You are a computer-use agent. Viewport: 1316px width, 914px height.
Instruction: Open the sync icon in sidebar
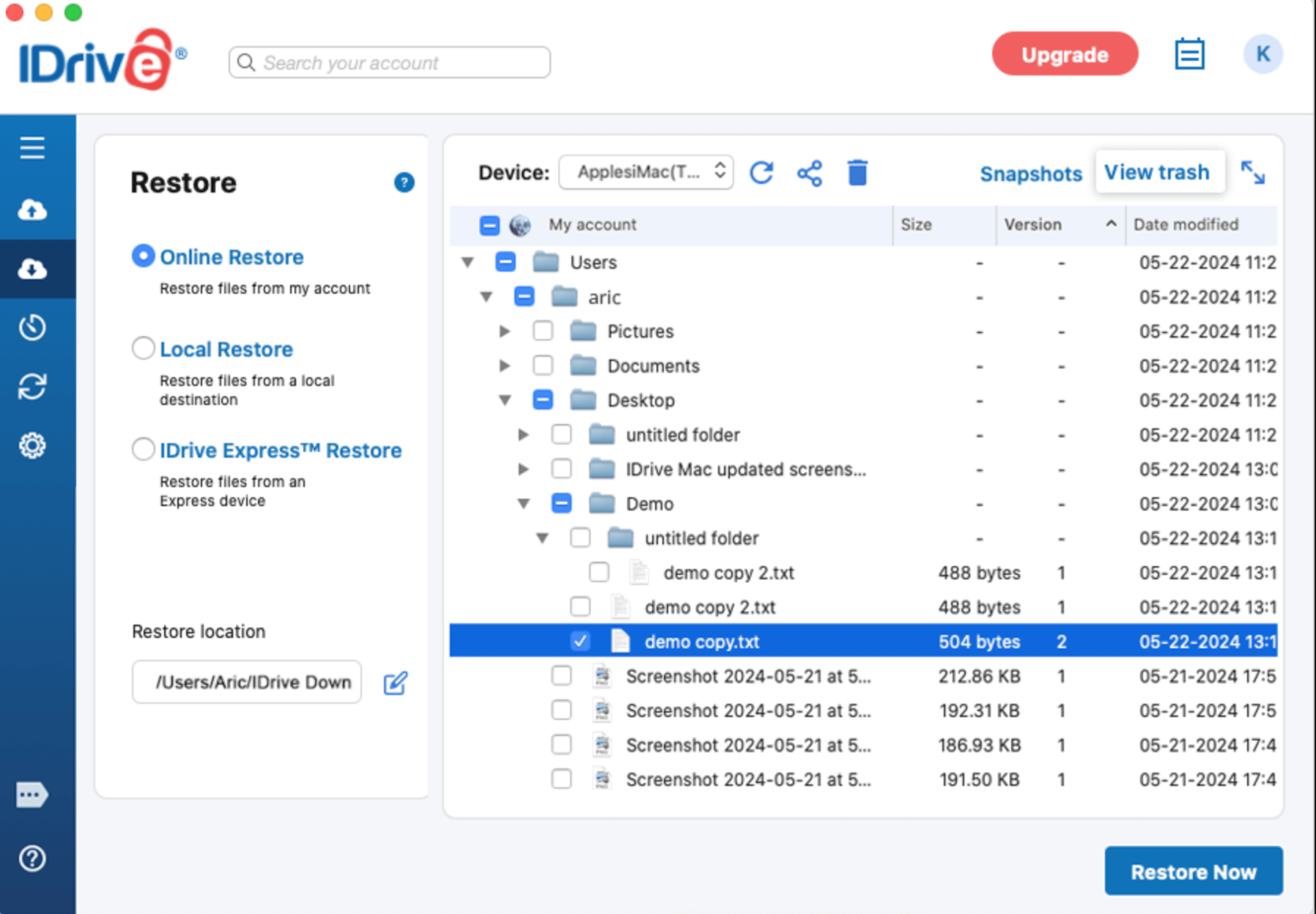tap(32, 387)
